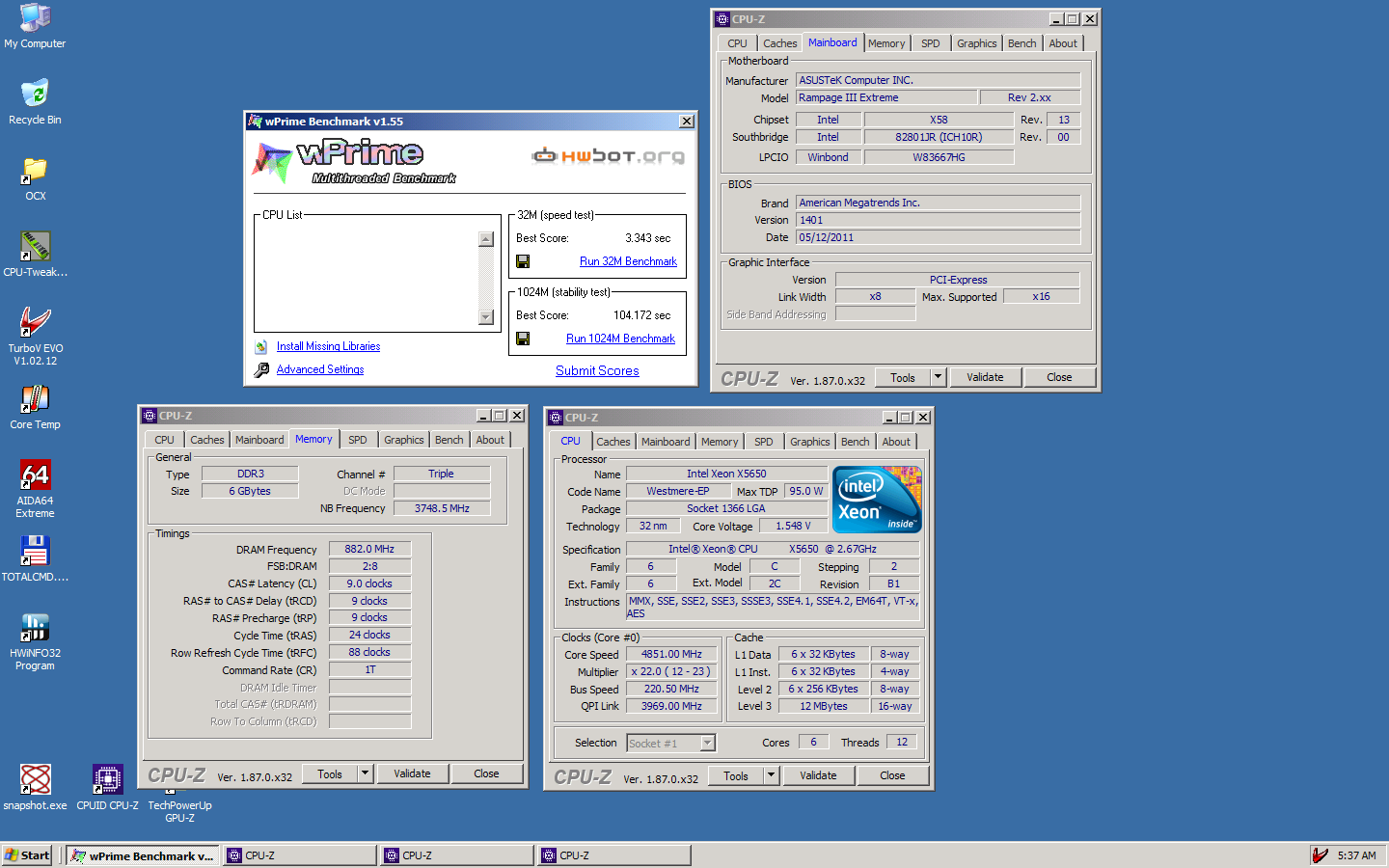Open Submit Scores link

coord(597,370)
